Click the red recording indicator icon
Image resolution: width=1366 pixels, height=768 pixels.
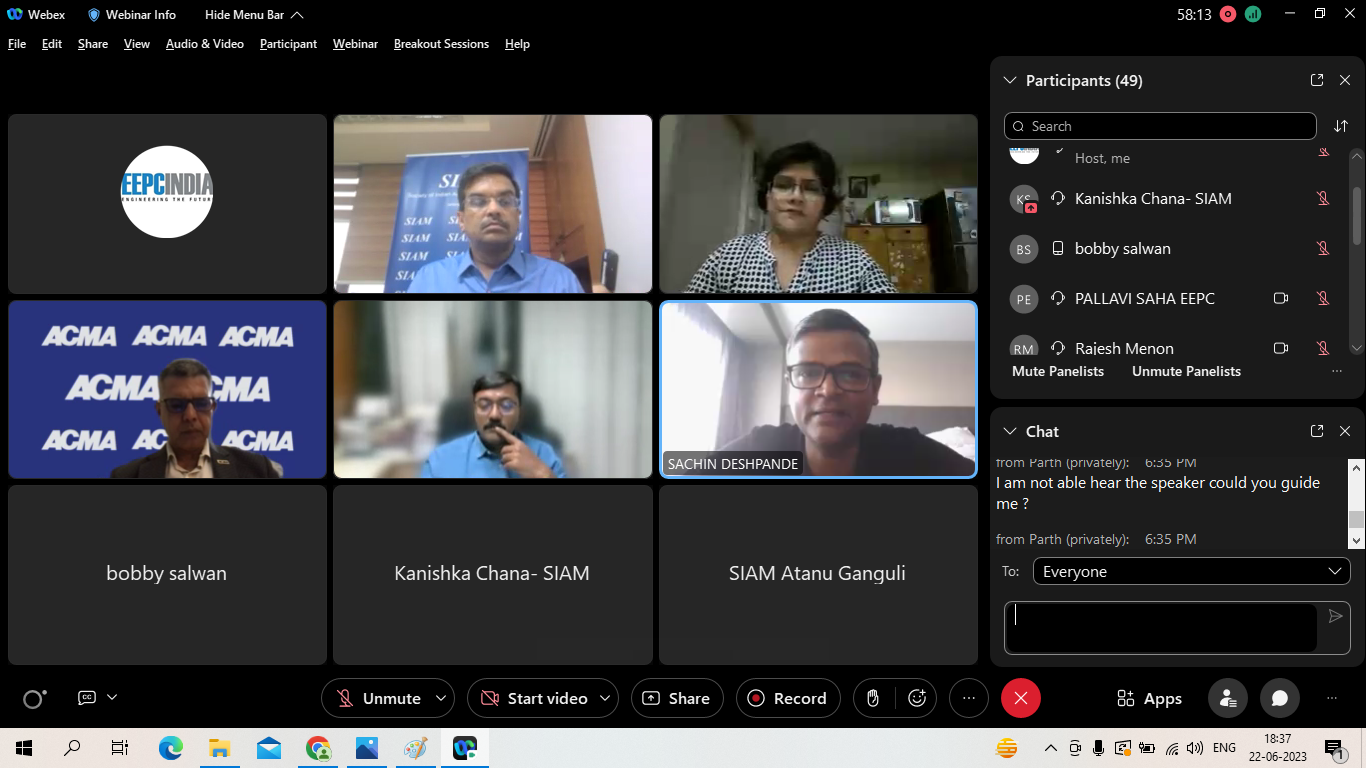click(x=1228, y=14)
